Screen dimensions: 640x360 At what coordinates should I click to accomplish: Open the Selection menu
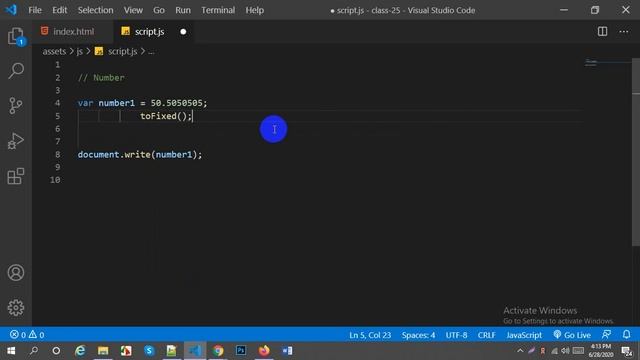pos(96,10)
